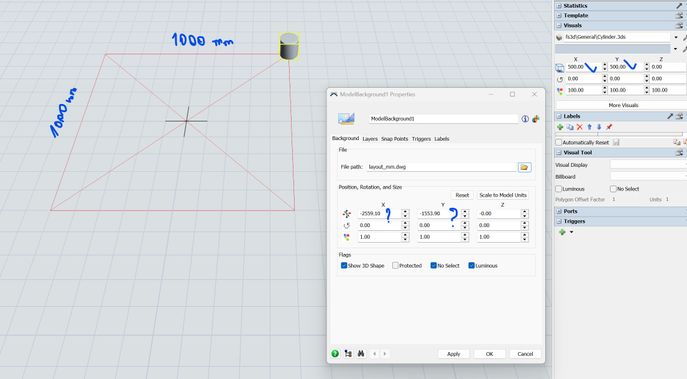This screenshot has width=687, height=379.
Task: Open the Cylinder.3ds shape dropdown
Action: [x=676, y=37]
